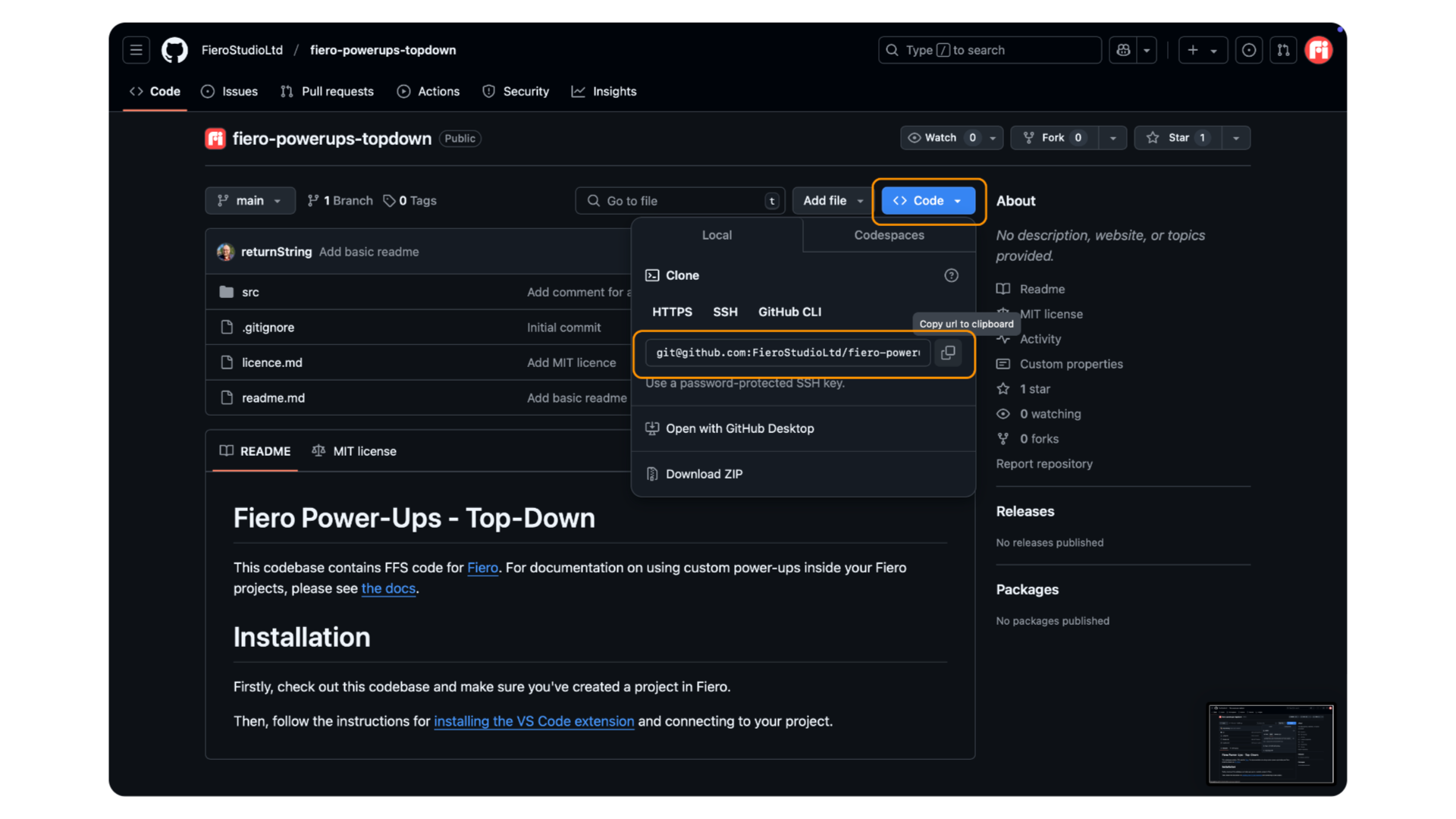View the 1 Branch list
The image size is (1456, 819).
(340, 200)
